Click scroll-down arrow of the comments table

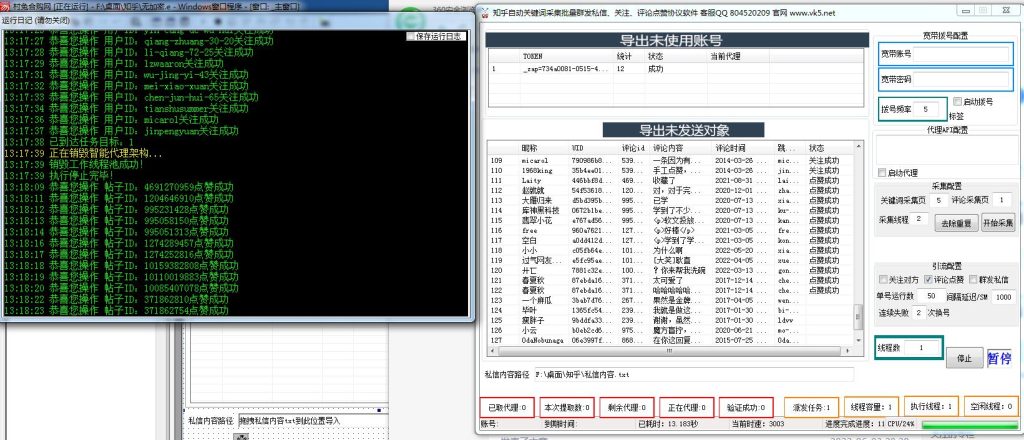(858, 341)
